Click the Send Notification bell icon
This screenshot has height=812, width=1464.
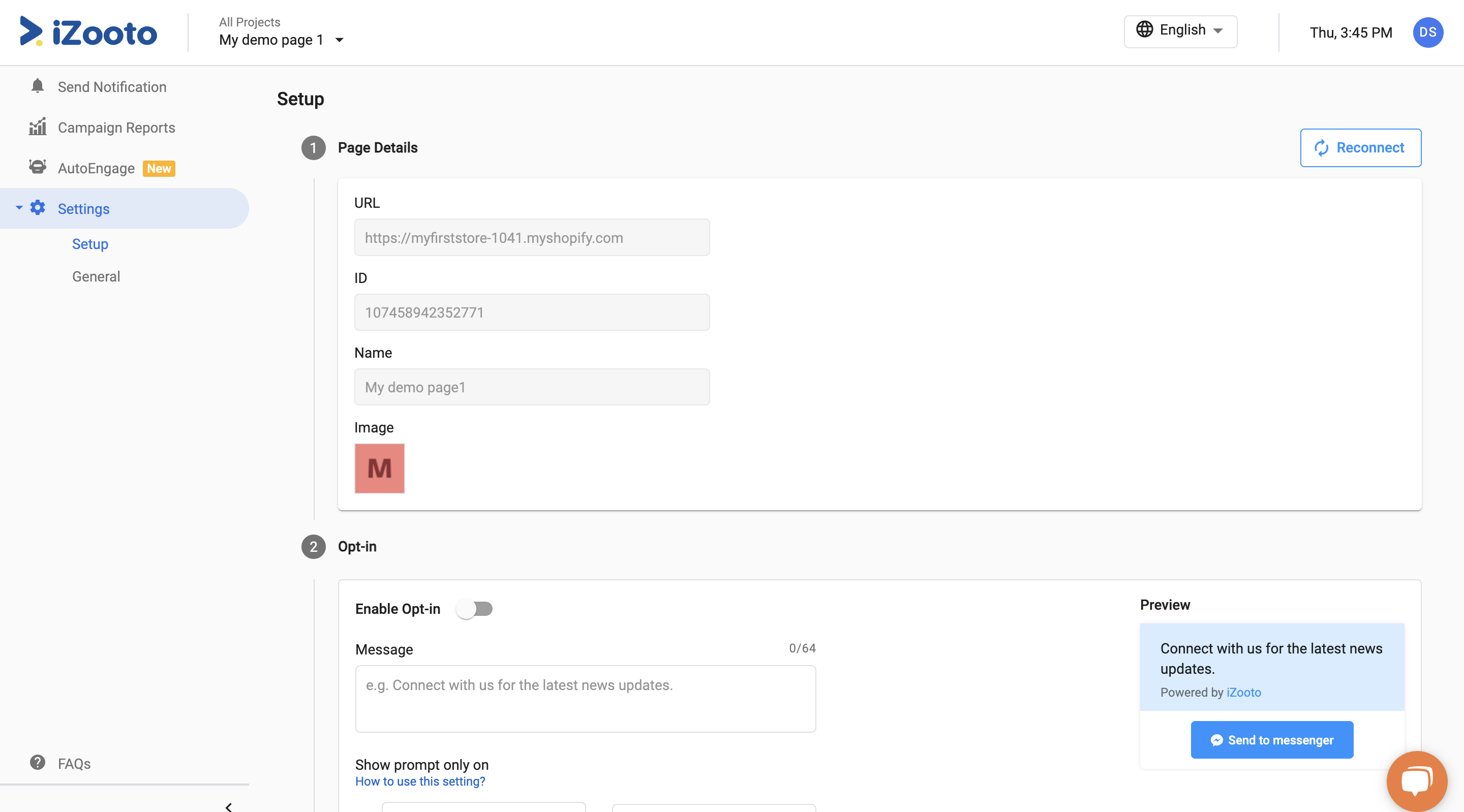click(x=38, y=86)
